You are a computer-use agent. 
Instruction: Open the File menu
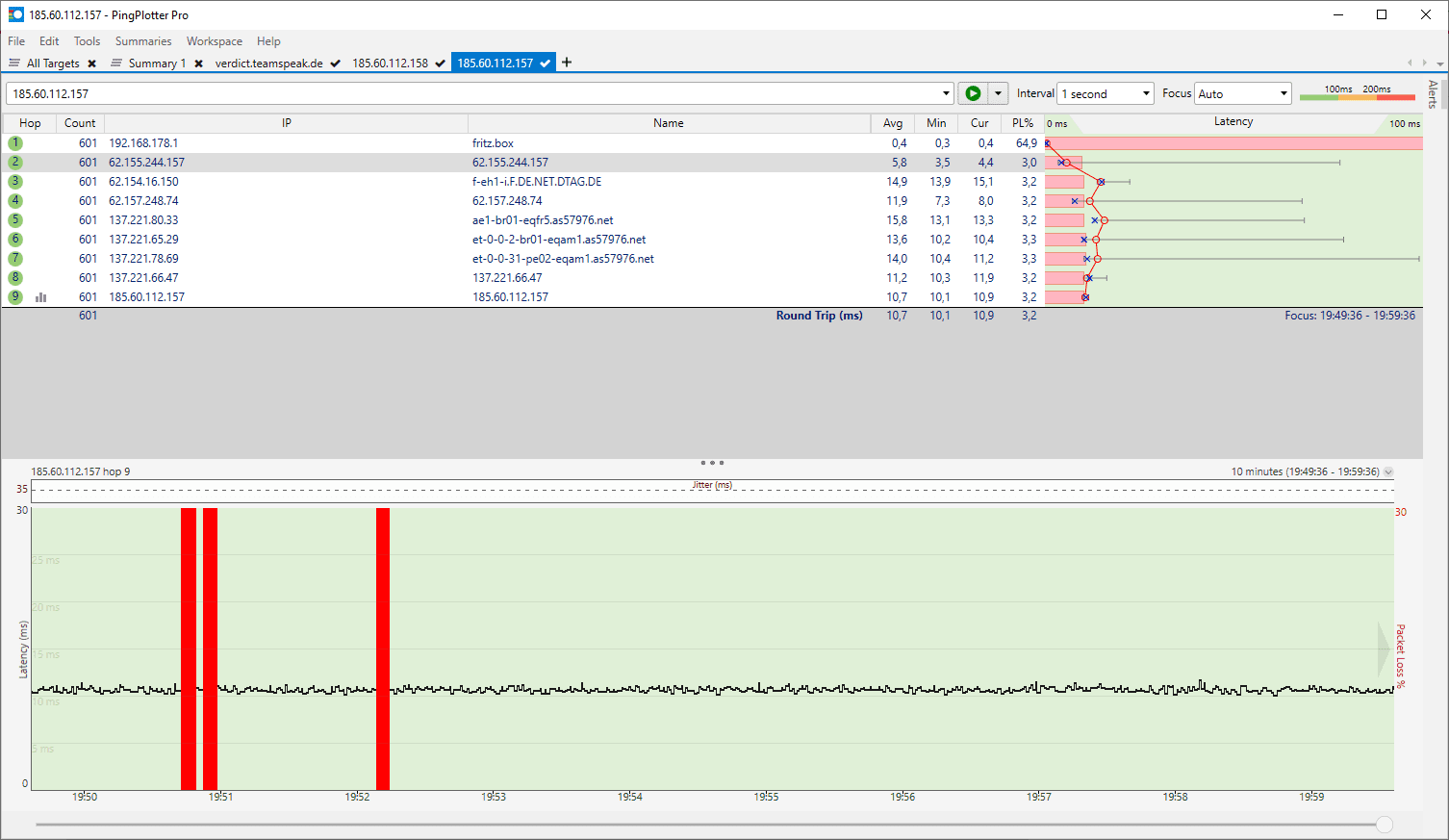tap(16, 41)
